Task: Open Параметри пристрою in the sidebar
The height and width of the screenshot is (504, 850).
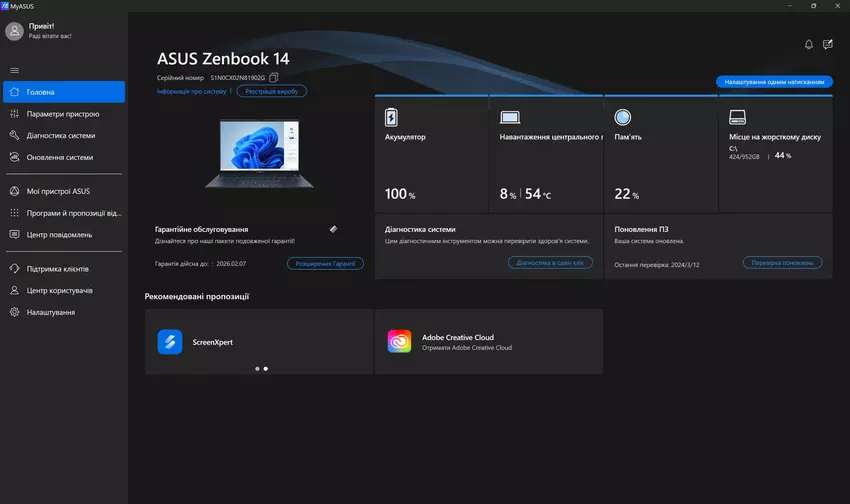Action: pos(63,114)
